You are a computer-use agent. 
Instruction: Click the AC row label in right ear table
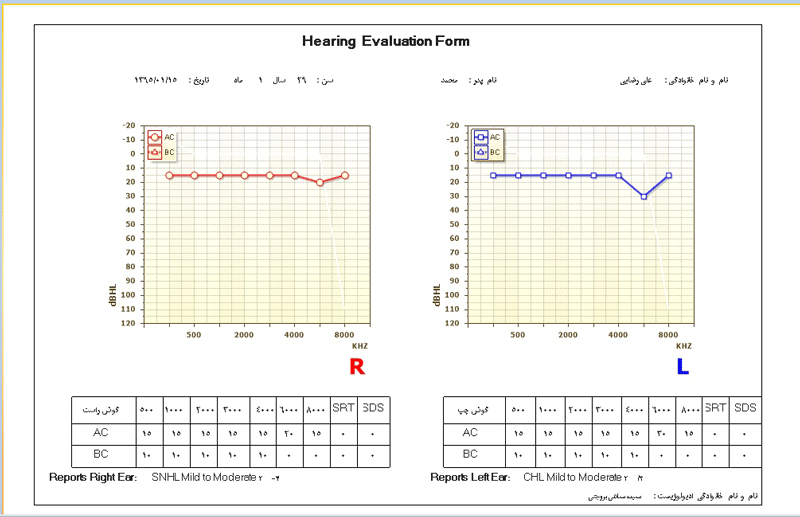pos(101,433)
